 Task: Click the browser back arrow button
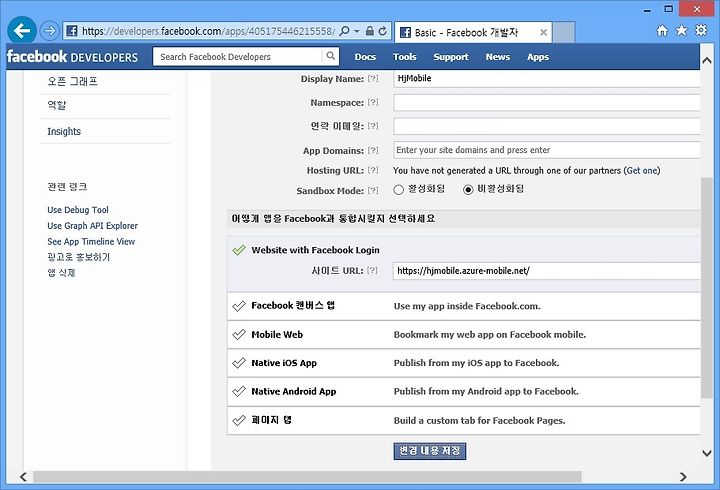(x=22, y=31)
